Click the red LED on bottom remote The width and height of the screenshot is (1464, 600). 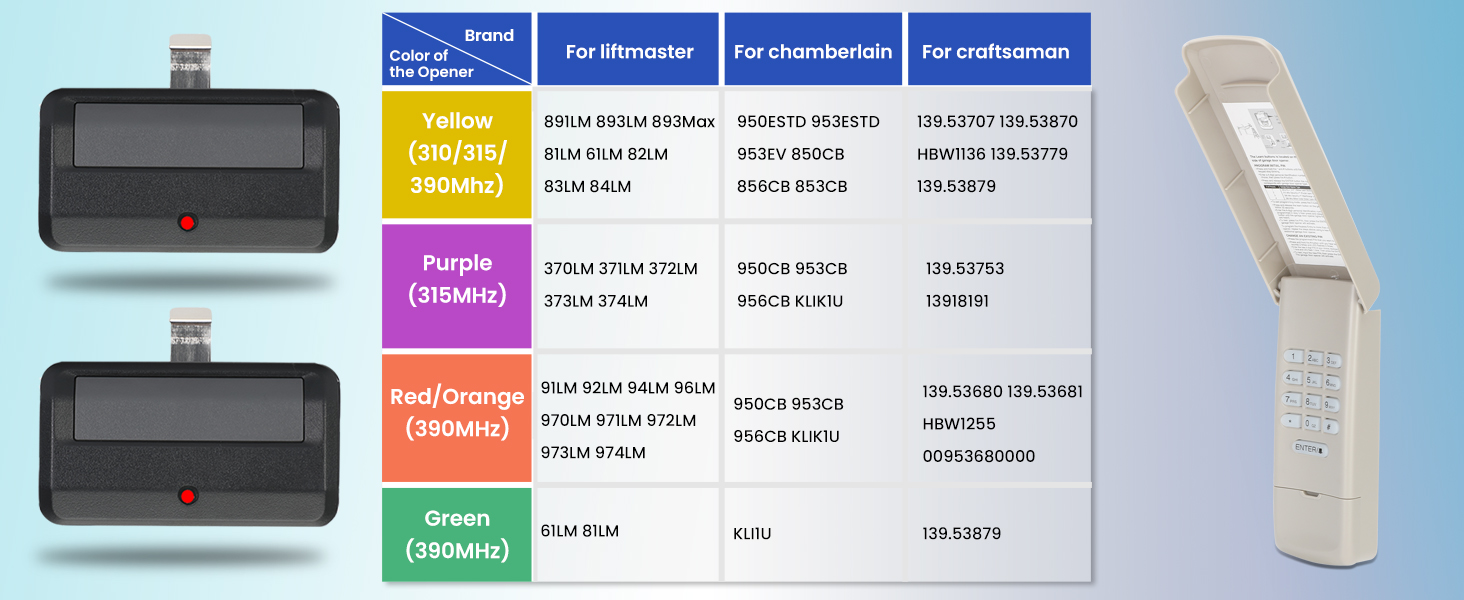point(187,495)
